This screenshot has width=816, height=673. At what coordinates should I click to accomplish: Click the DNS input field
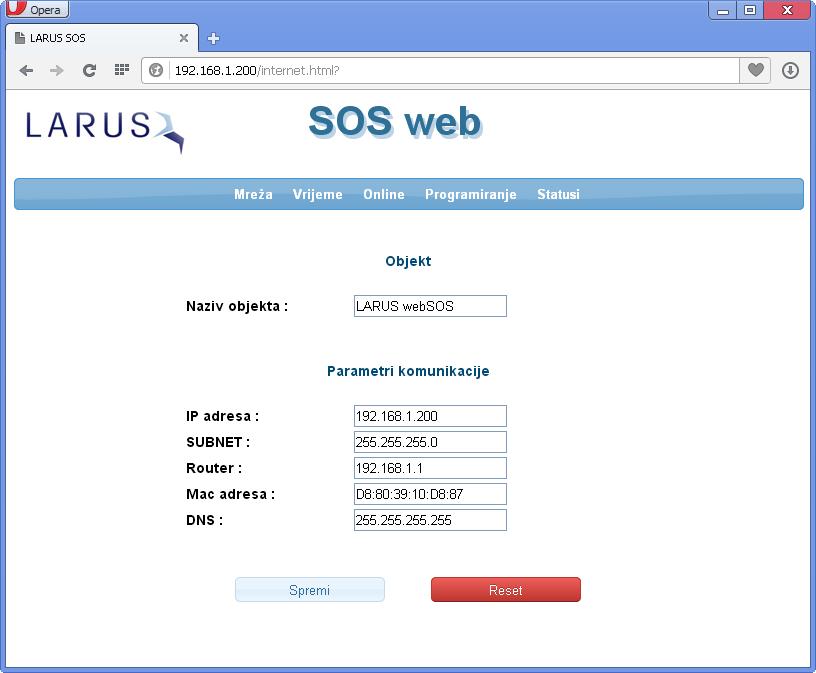[x=430, y=520]
